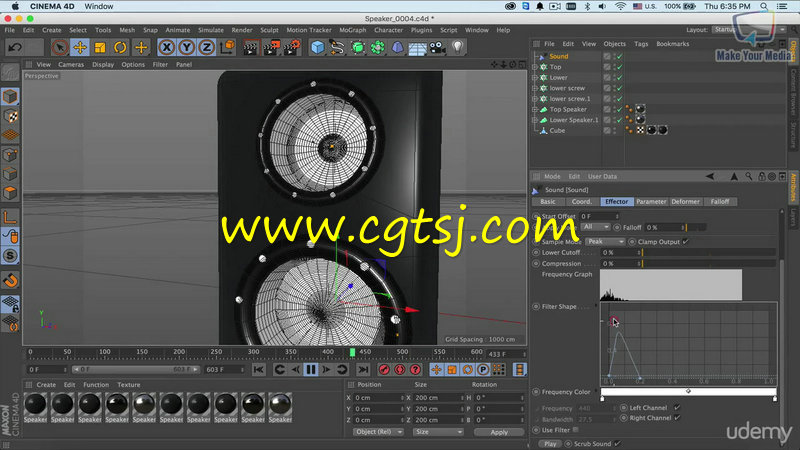Activate the Move tool

click(80, 47)
